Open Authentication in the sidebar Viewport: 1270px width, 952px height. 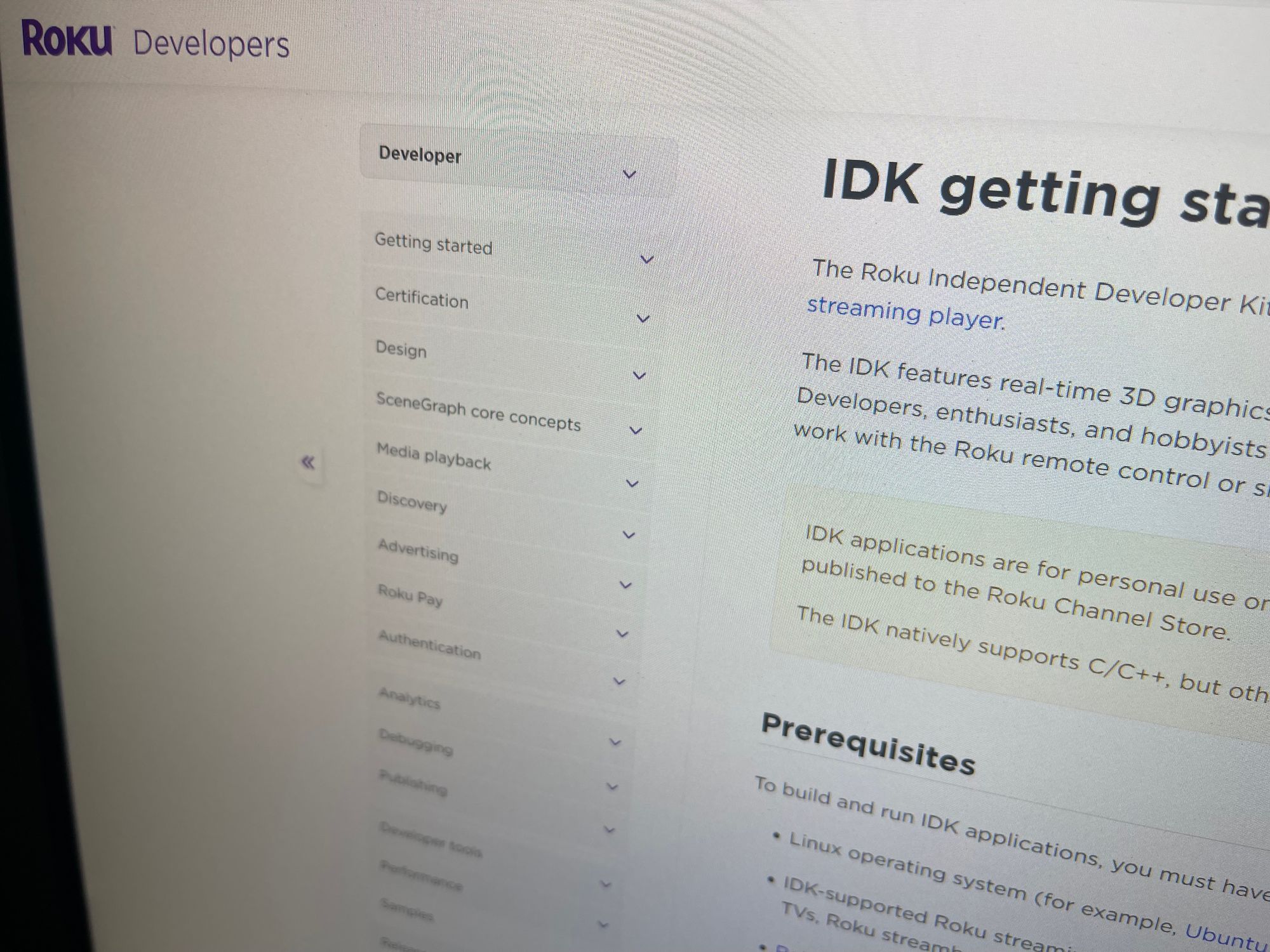429,644
